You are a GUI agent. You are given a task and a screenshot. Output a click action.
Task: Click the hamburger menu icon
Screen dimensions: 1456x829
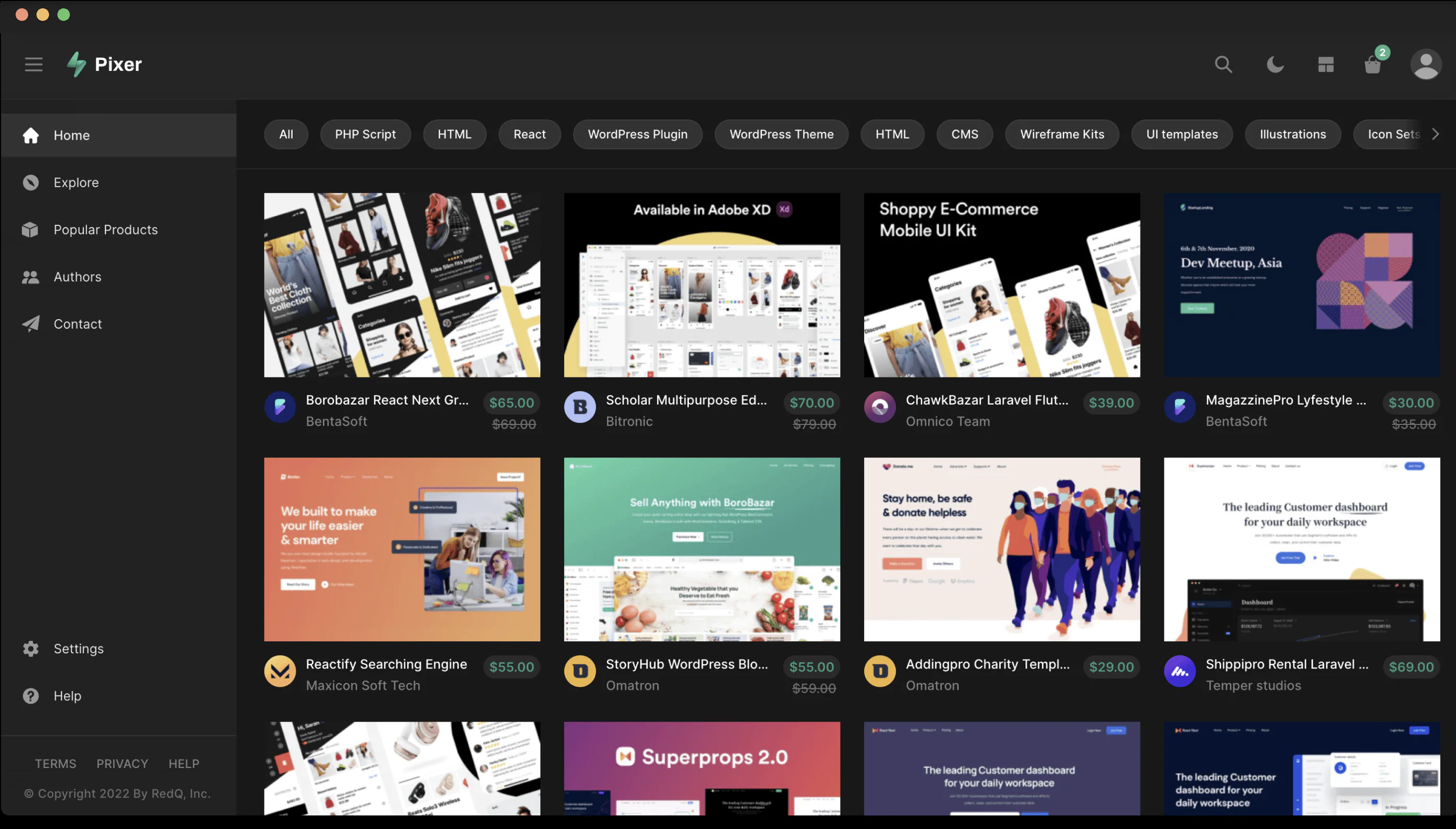33,63
